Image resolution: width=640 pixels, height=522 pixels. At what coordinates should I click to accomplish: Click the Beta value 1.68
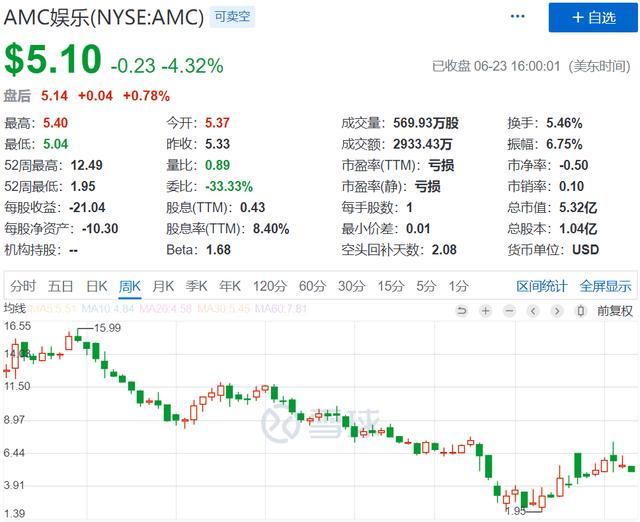point(218,250)
